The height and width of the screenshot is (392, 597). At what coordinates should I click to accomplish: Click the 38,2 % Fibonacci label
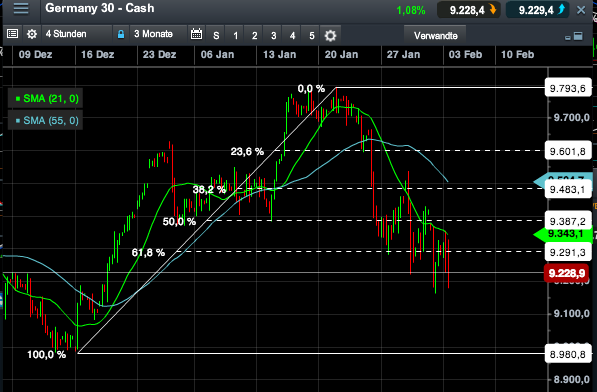pos(209,189)
